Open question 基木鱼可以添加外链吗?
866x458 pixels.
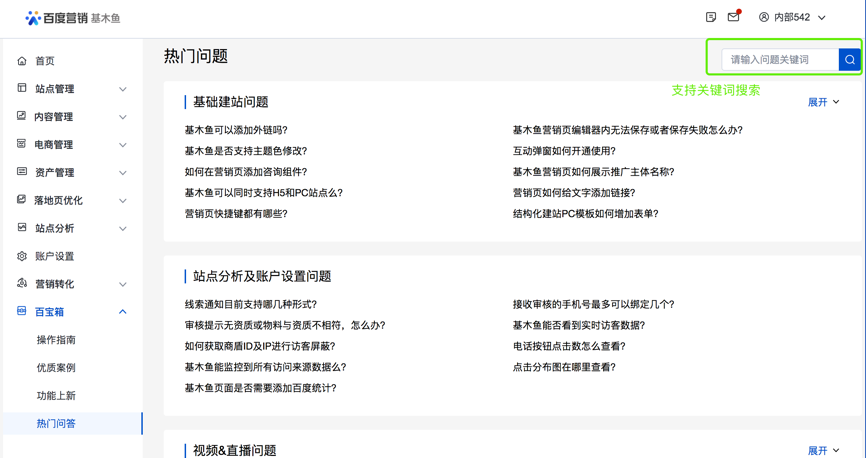(x=236, y=130)
